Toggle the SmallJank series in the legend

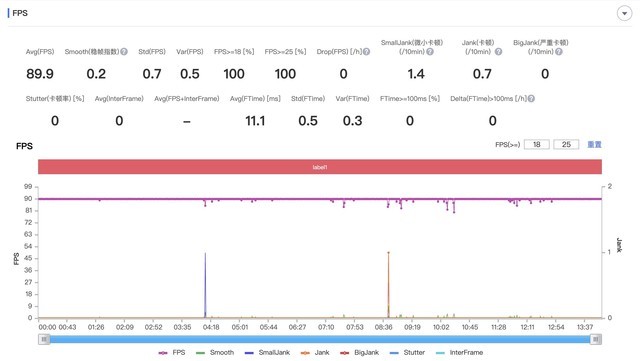click(x=267, y=352)
